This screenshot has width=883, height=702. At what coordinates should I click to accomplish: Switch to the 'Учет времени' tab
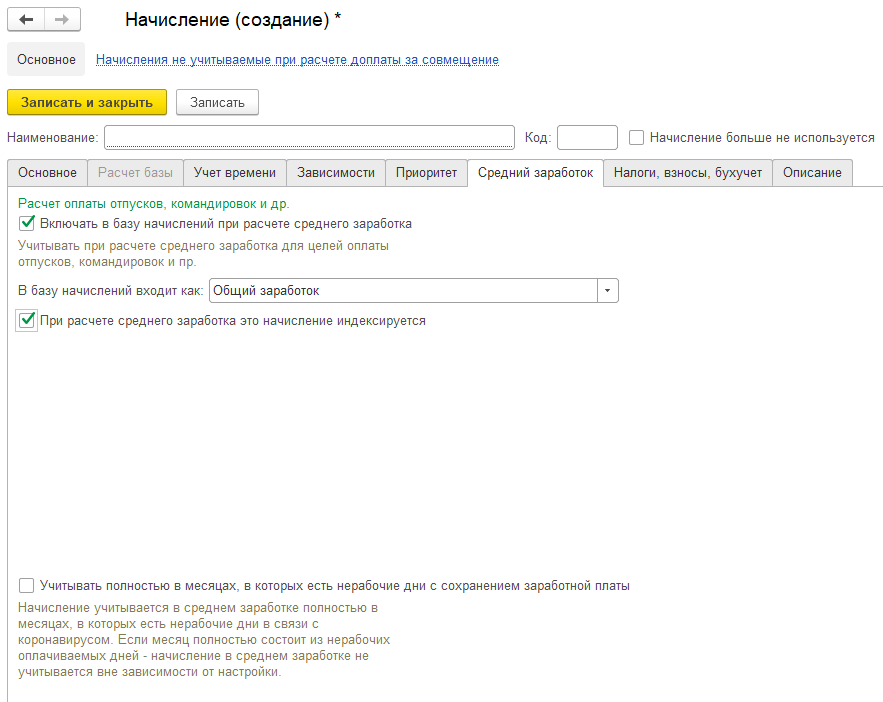click(x=235, y=173)
